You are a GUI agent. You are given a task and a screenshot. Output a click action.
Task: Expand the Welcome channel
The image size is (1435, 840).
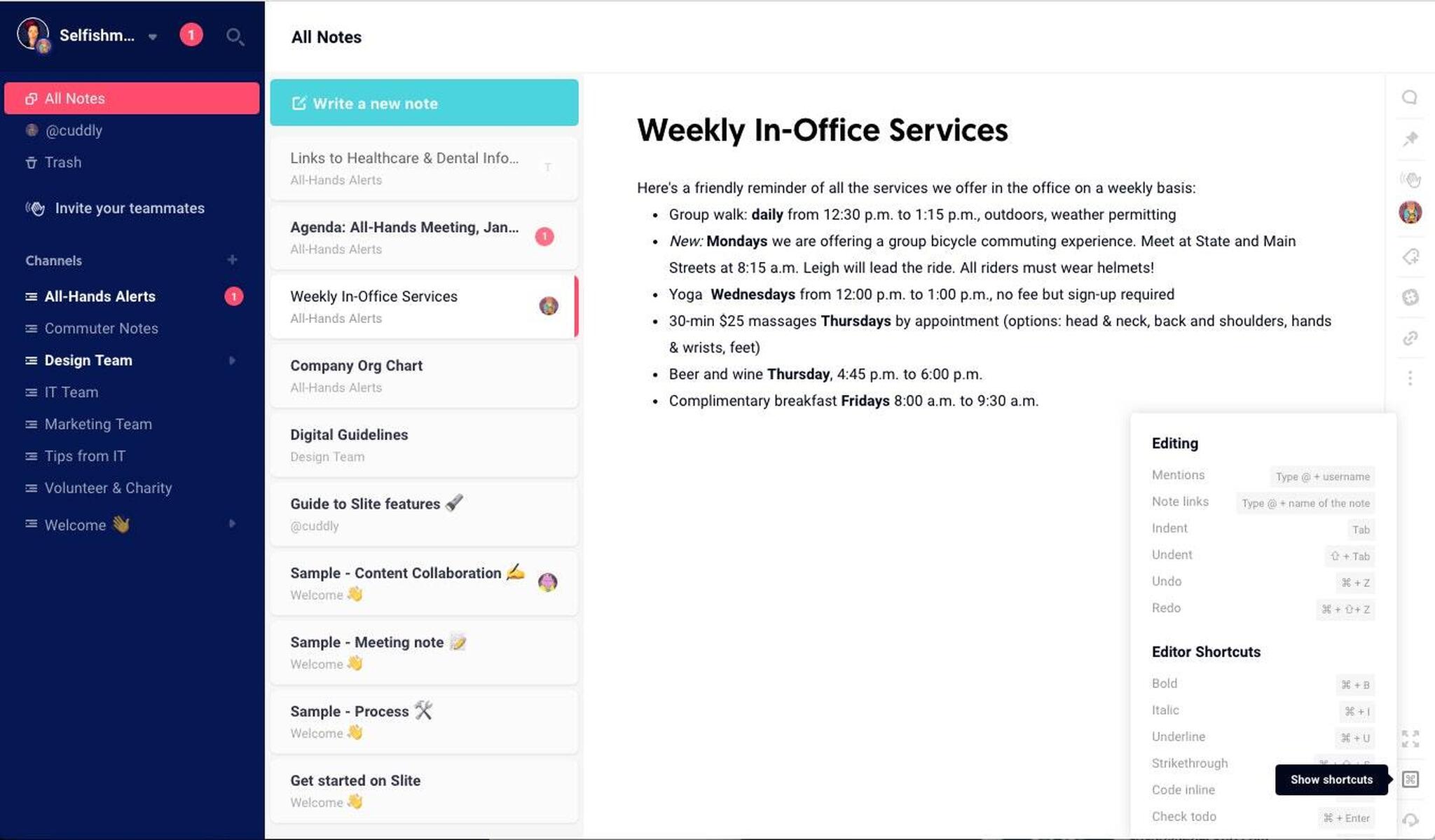point(233,524)
